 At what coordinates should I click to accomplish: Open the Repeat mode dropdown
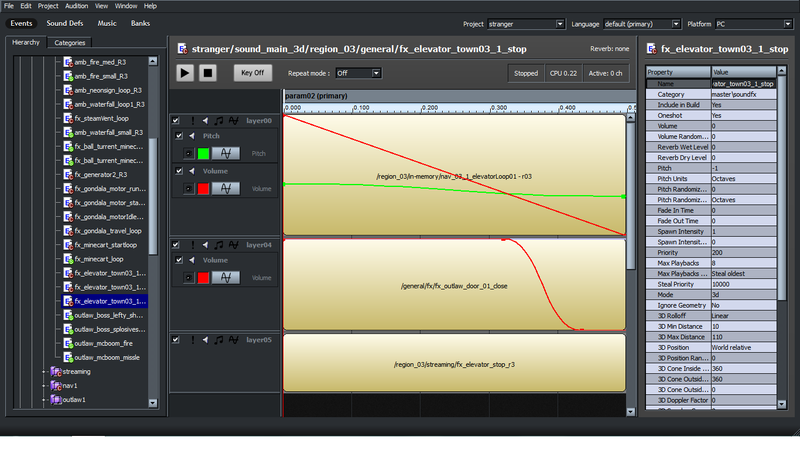358,73
